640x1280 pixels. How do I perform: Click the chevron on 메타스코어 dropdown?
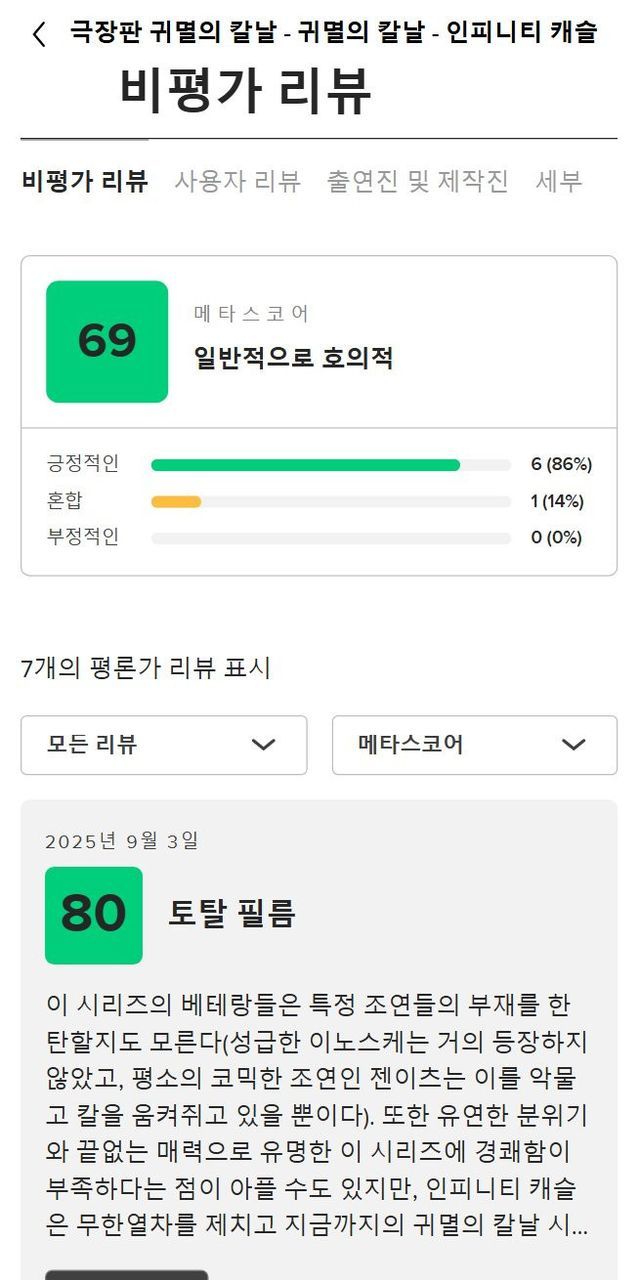[573, 745]
